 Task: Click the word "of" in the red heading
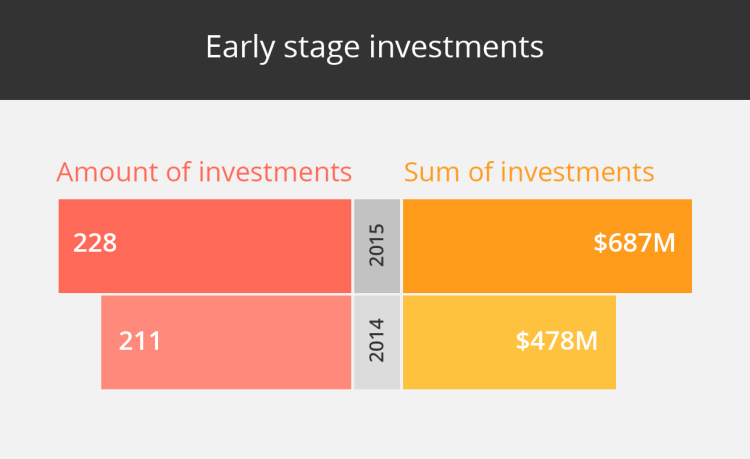tap(178, 172)
